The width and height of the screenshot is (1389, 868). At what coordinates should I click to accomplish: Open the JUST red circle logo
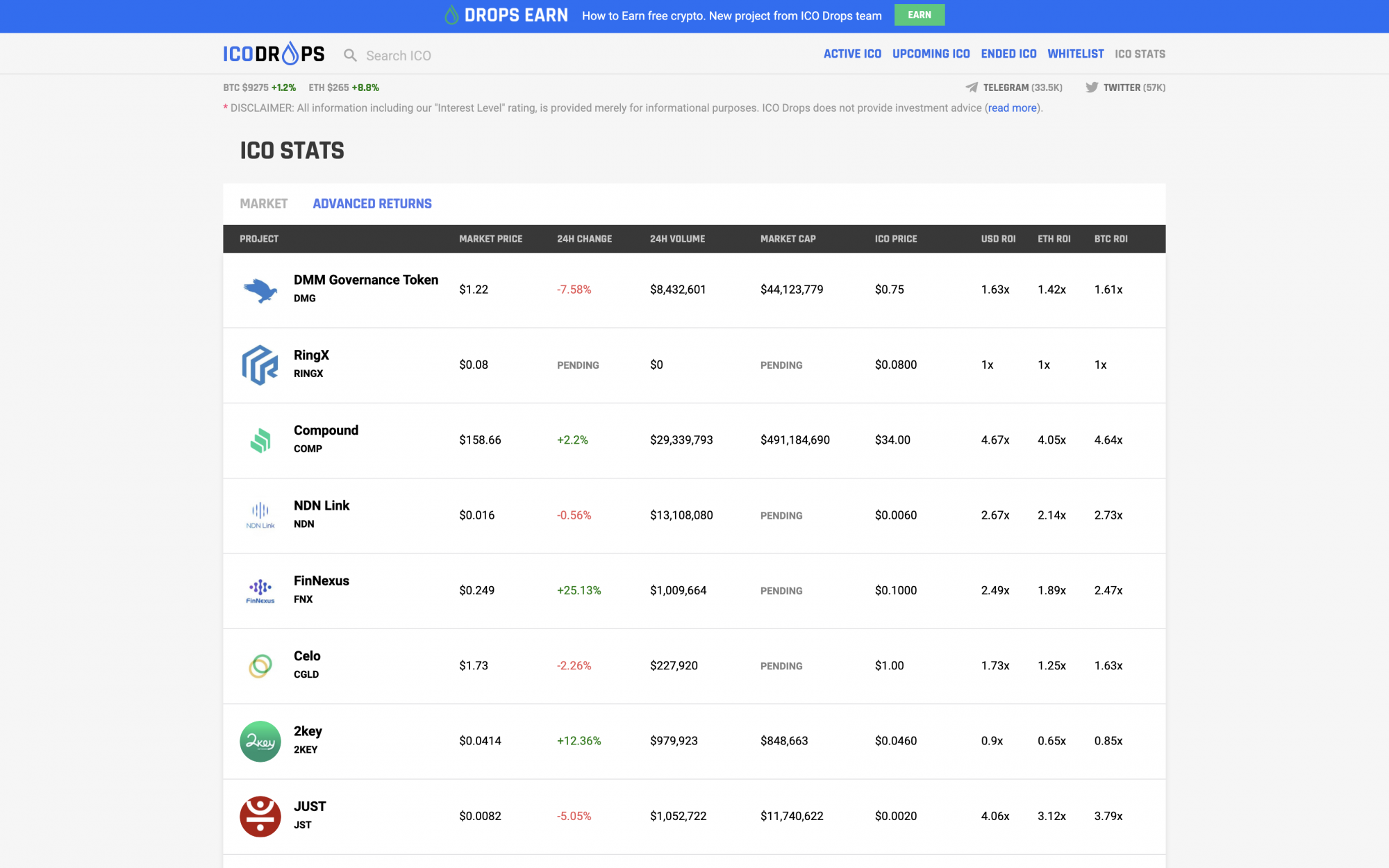(260, 817)
